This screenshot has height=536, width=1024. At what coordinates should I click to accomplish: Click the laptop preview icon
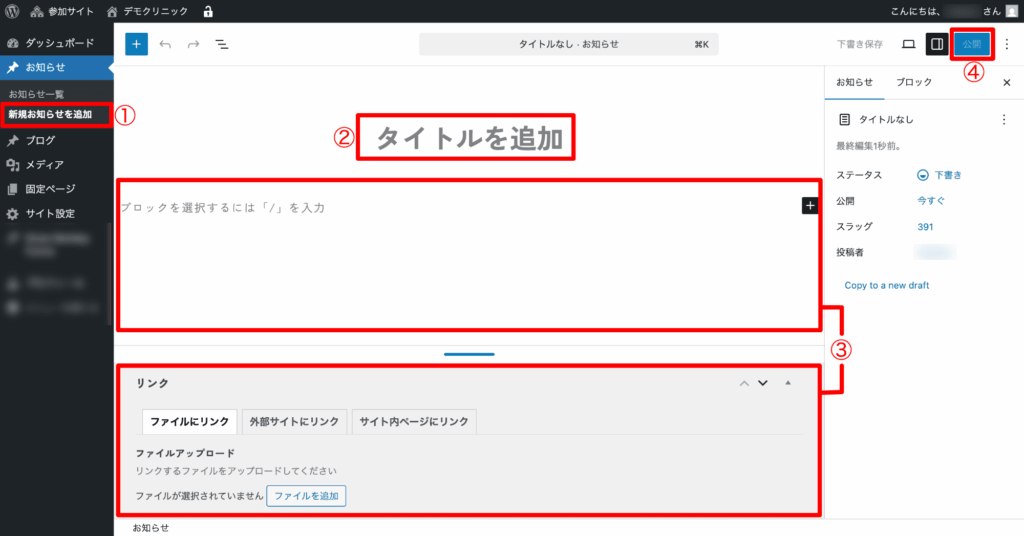coord(908,44)
